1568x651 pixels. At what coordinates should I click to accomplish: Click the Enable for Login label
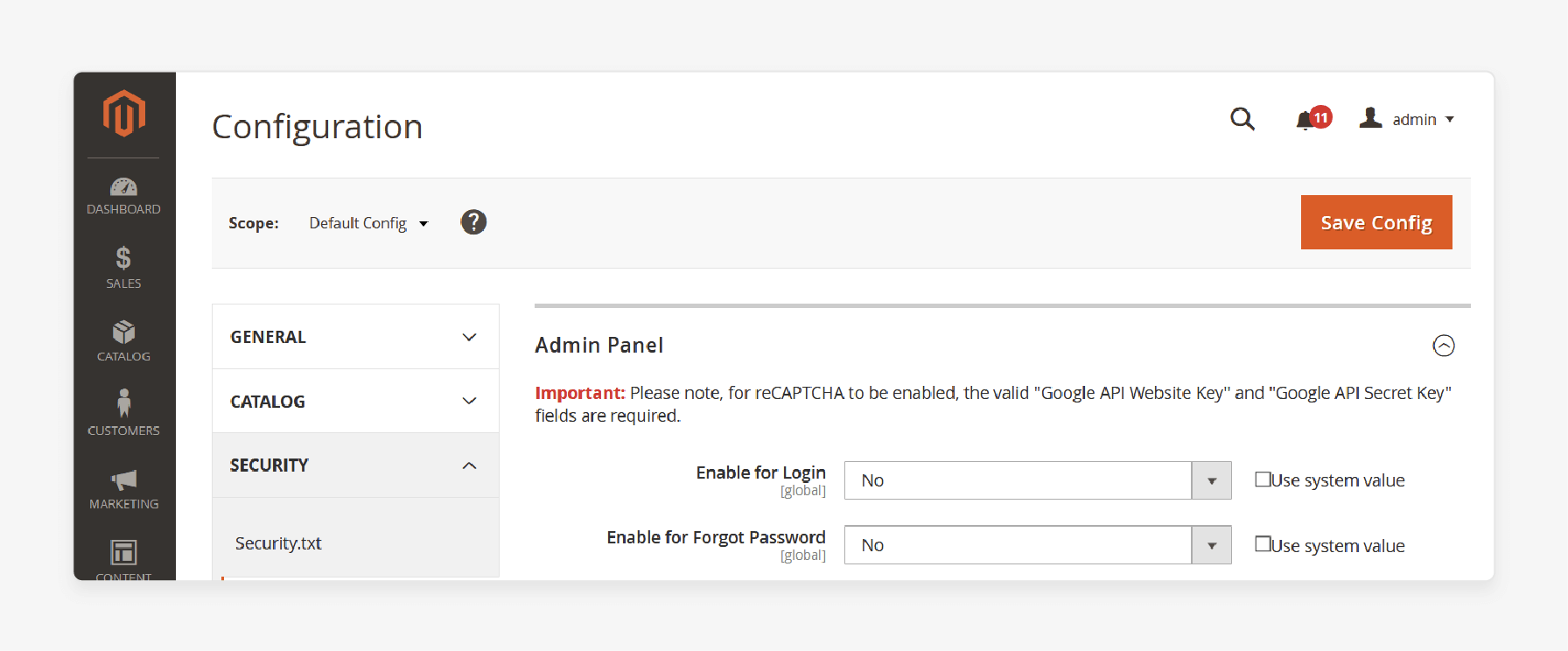pyautogui.click(x=761, y=472)
